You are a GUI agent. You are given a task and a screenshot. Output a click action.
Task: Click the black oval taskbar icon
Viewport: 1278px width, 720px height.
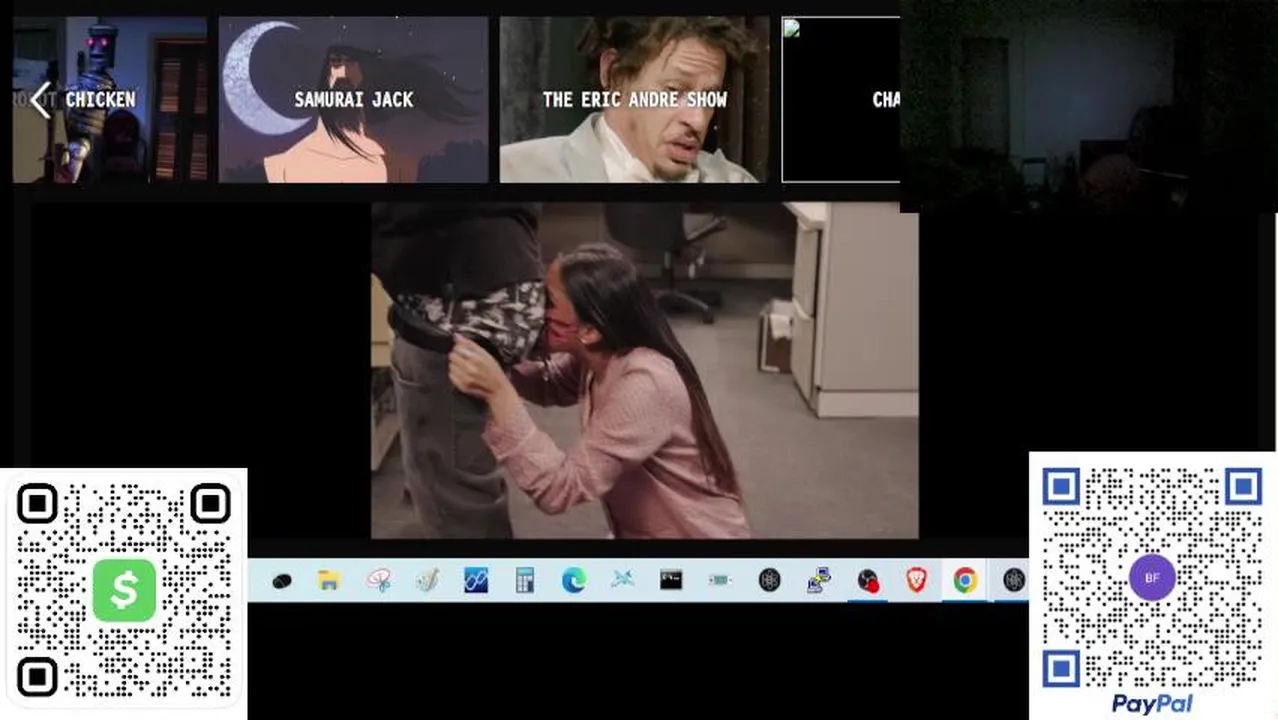click(281, 581)
